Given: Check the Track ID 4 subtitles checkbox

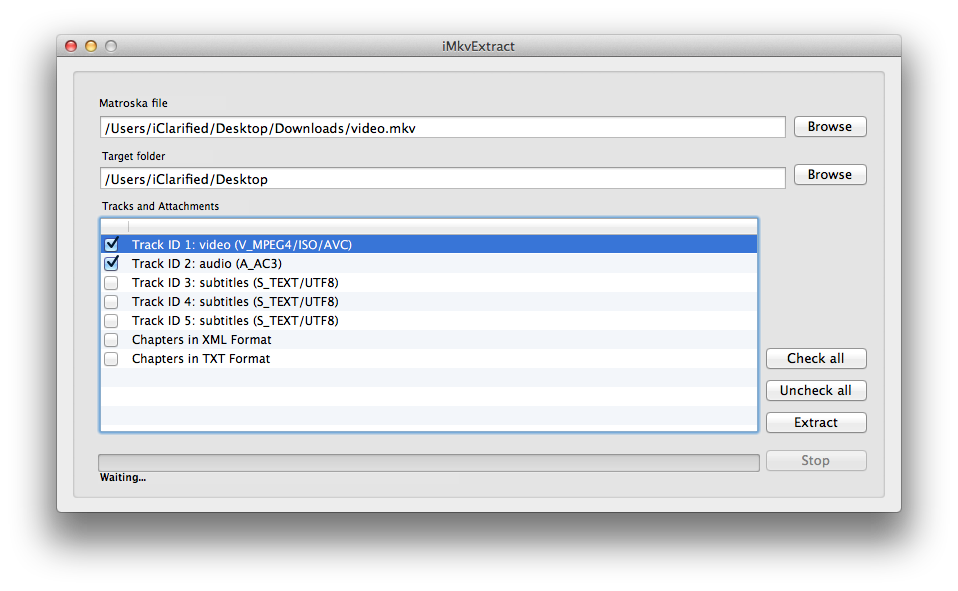Looking at the screenshot, I should coord(111,301).
